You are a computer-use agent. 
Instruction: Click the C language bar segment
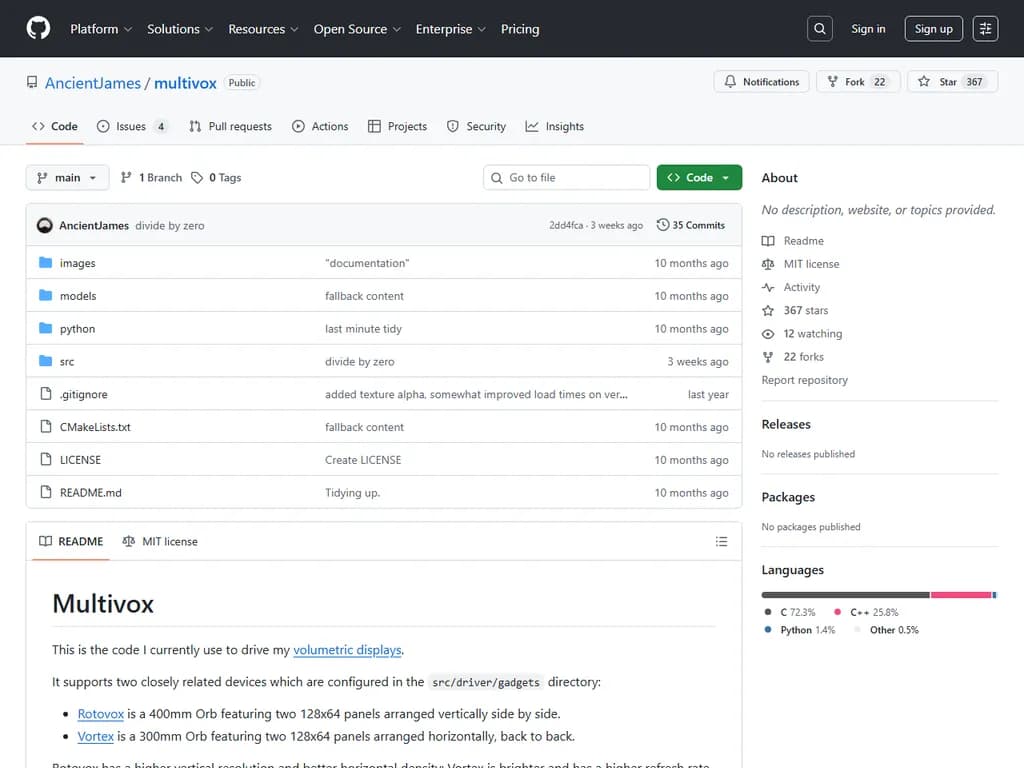point(845,595)
